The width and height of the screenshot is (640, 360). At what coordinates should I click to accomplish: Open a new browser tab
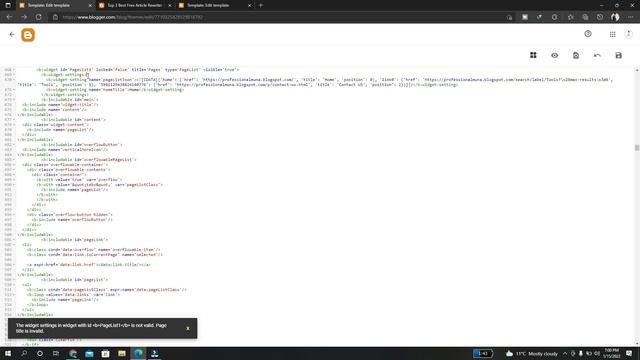261,5
